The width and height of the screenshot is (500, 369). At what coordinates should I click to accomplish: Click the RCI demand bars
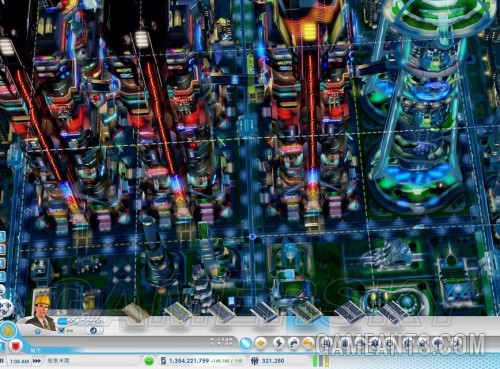[x=321, y=361]
